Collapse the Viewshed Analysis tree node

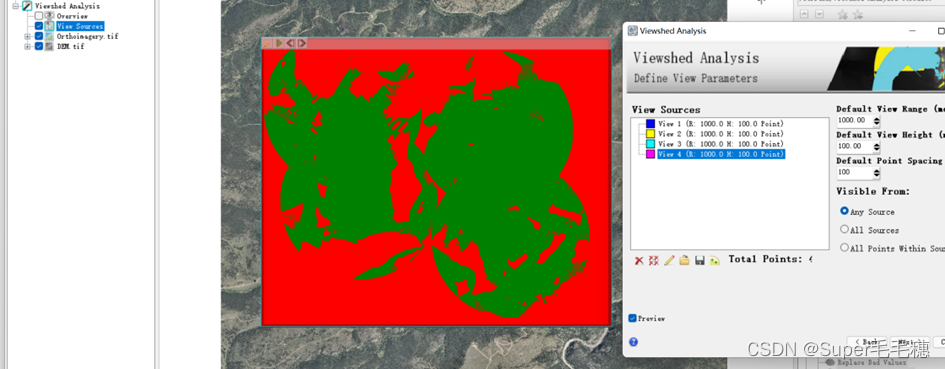tap(16, 6)
